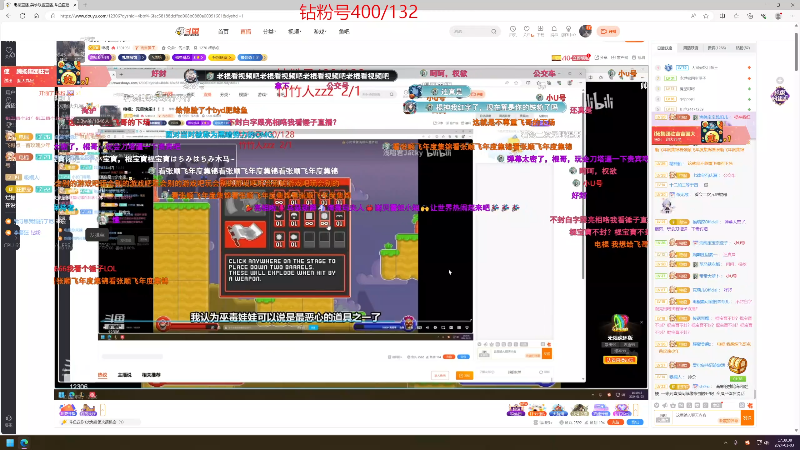Image resolution: width=800 pixels, height=450 pixels.
Task: Select the third tab in the ranking panel
Action: click(x=716, y=48)
